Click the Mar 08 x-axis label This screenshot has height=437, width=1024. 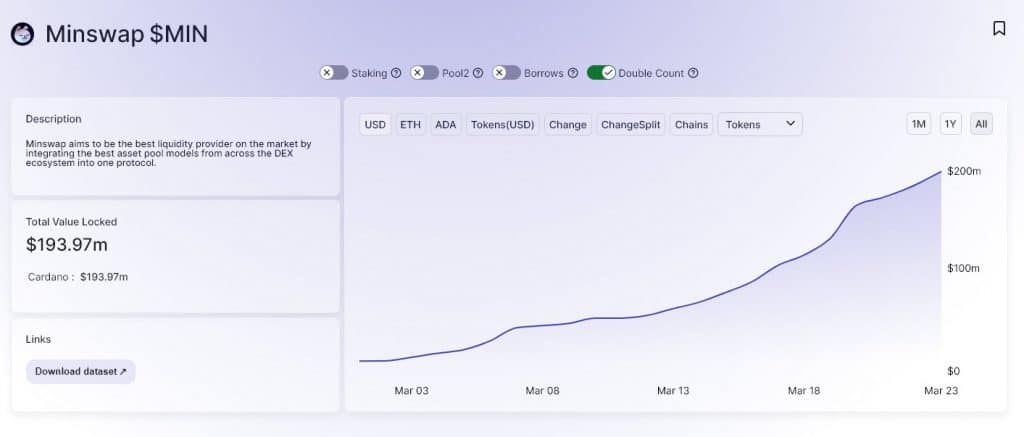click(543, 391)
